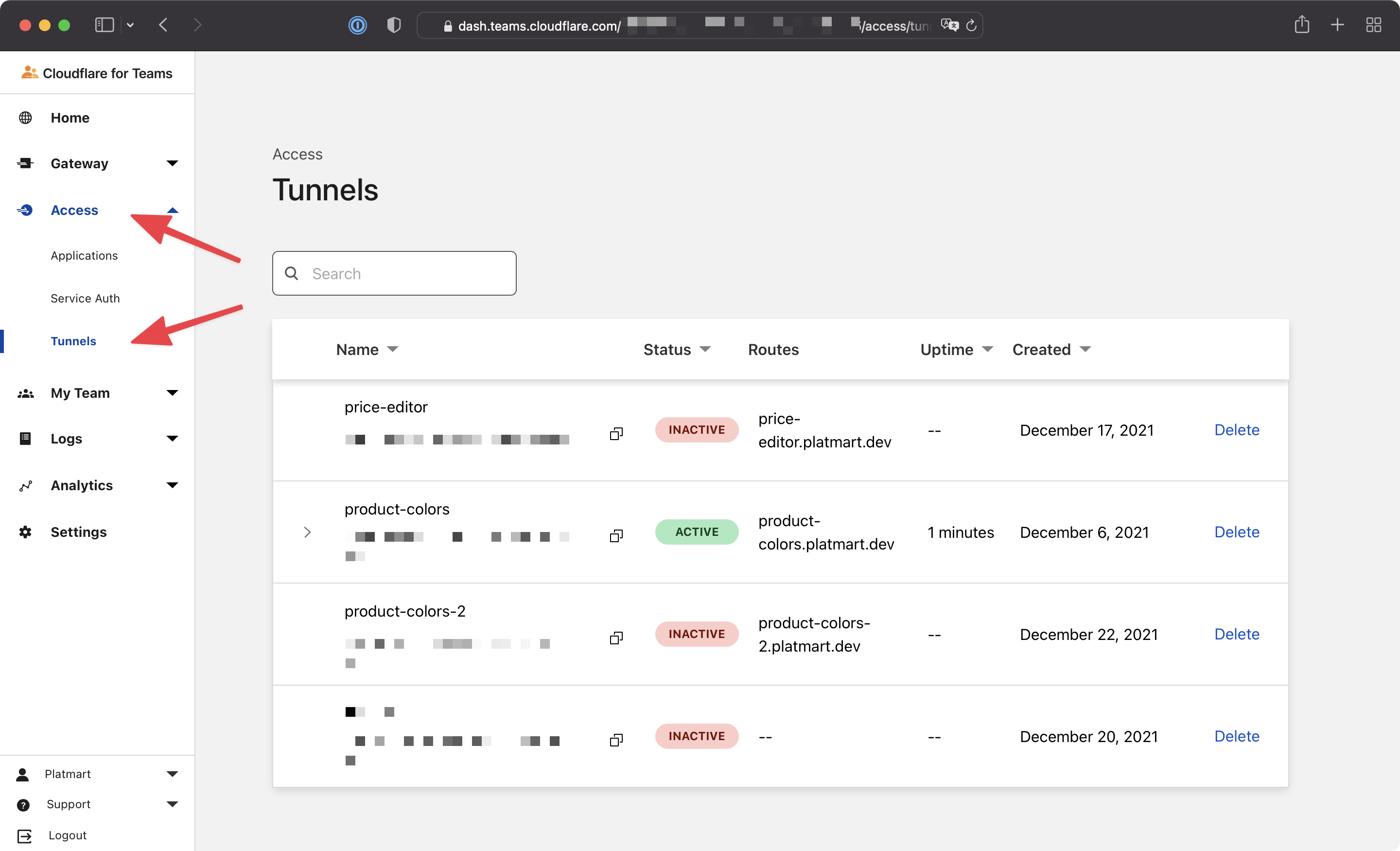Click the 1 minutes uptime value
The width and height of the screenshot is (1400, 851).
tap(960, 532)
